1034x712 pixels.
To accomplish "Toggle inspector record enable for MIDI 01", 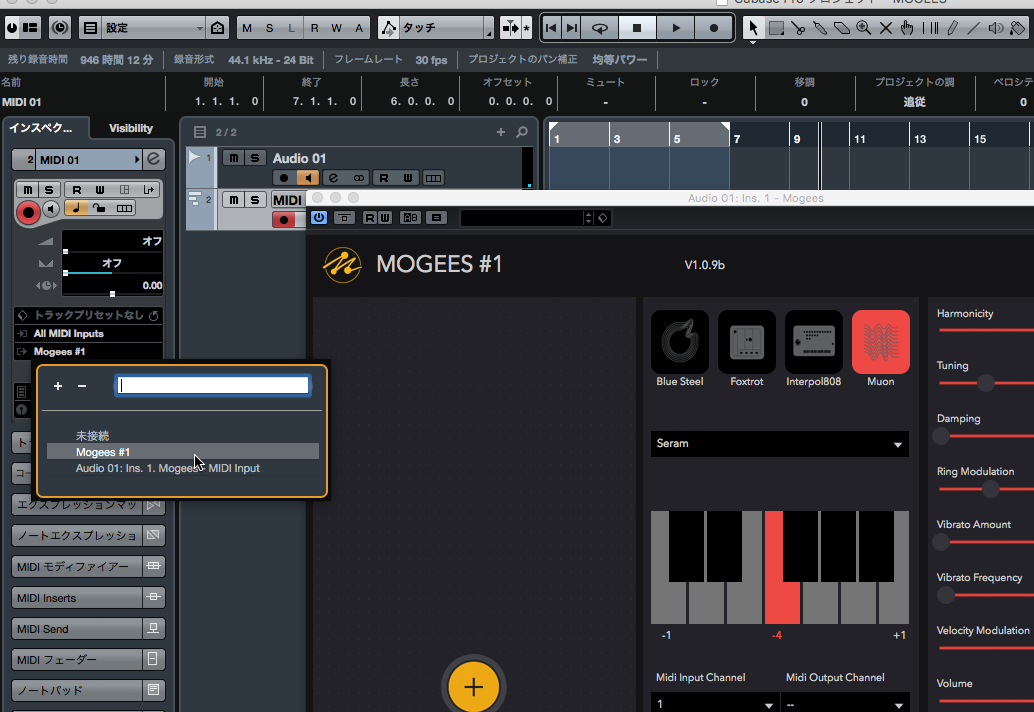I will 28,212.
